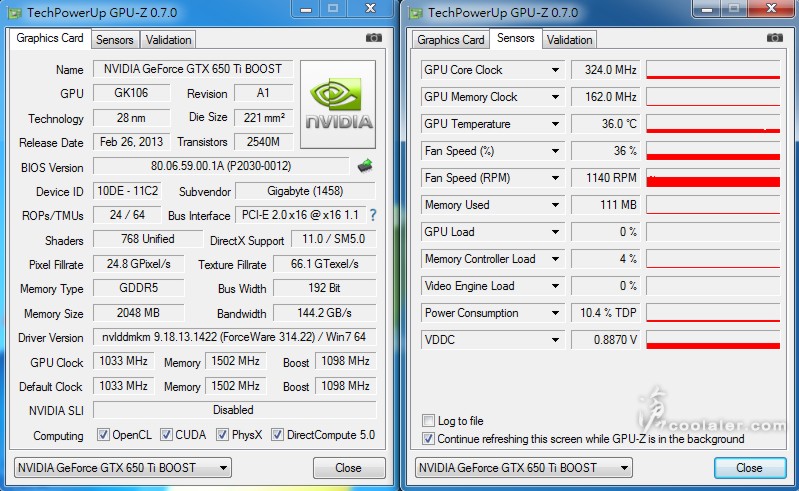Click GPU-Z app icon in left title bar
Screen dimensions: 799x491
tap(15, 13)
